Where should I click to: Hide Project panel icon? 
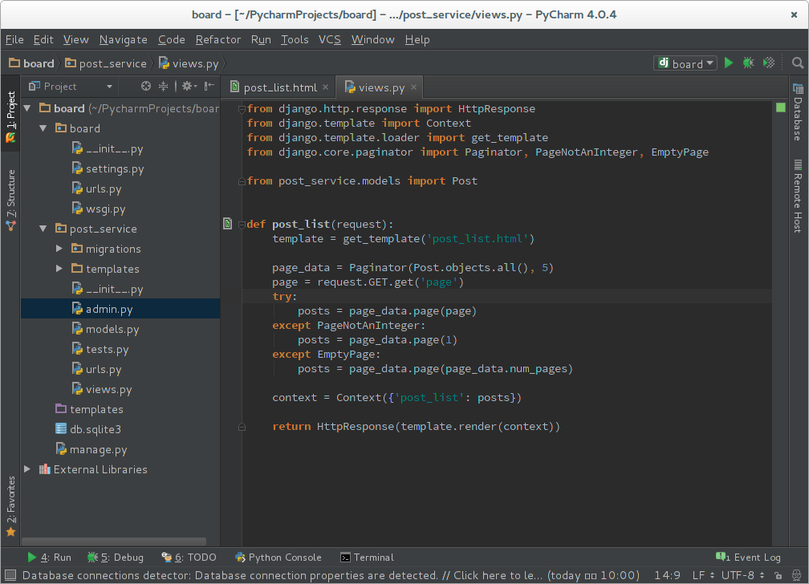point(209,86)
